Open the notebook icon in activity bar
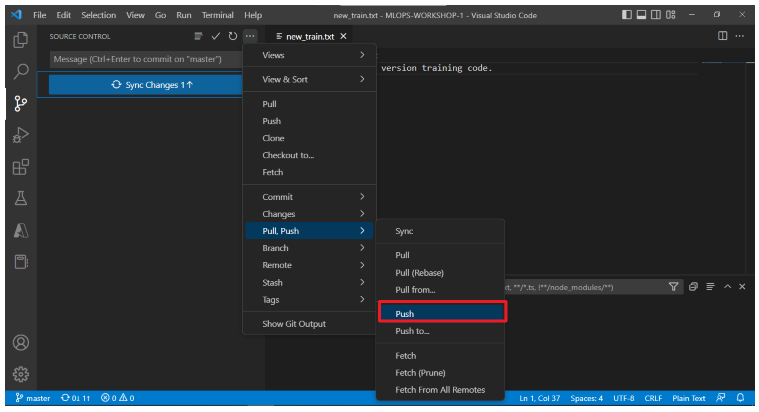 pos(20,262)
